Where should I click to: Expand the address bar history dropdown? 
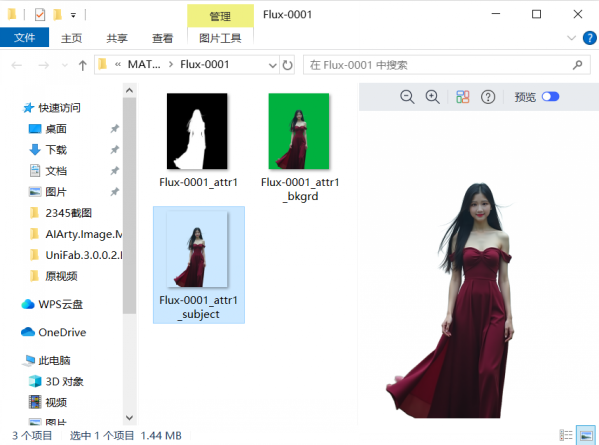(x=272, y=65)
